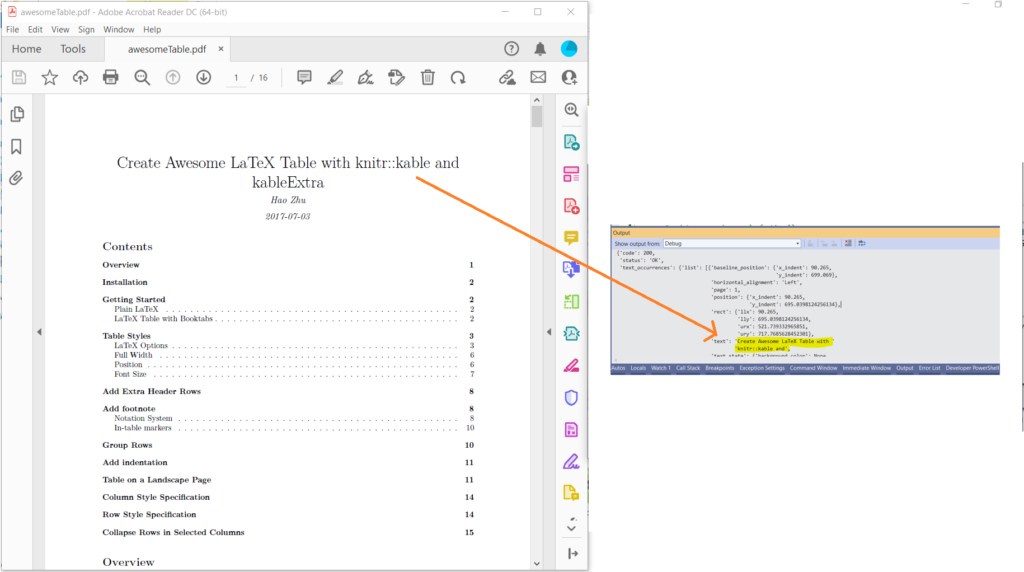Screen dimensions: 1024x572
Task: Open Thumbnails panel in left sidebar
Action: (x=16, y=115)
